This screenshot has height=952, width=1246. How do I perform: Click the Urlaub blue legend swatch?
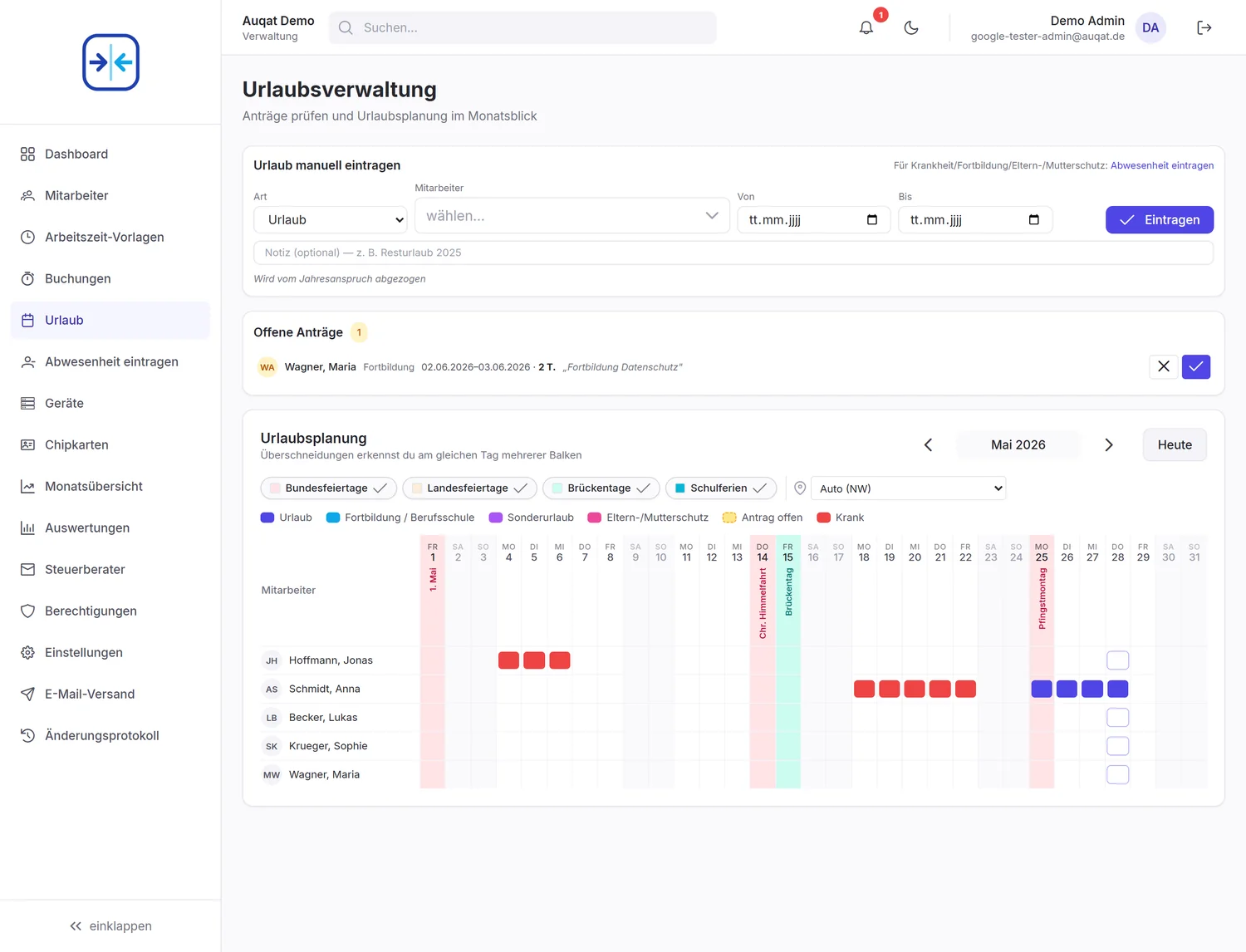click(267, 518)
